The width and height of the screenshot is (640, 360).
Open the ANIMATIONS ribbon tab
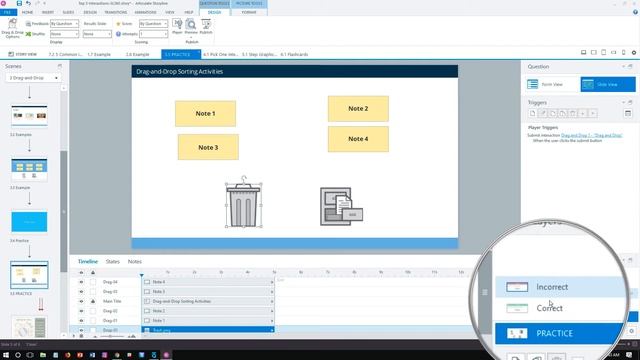pyautogui.click(x=145, y=12)
